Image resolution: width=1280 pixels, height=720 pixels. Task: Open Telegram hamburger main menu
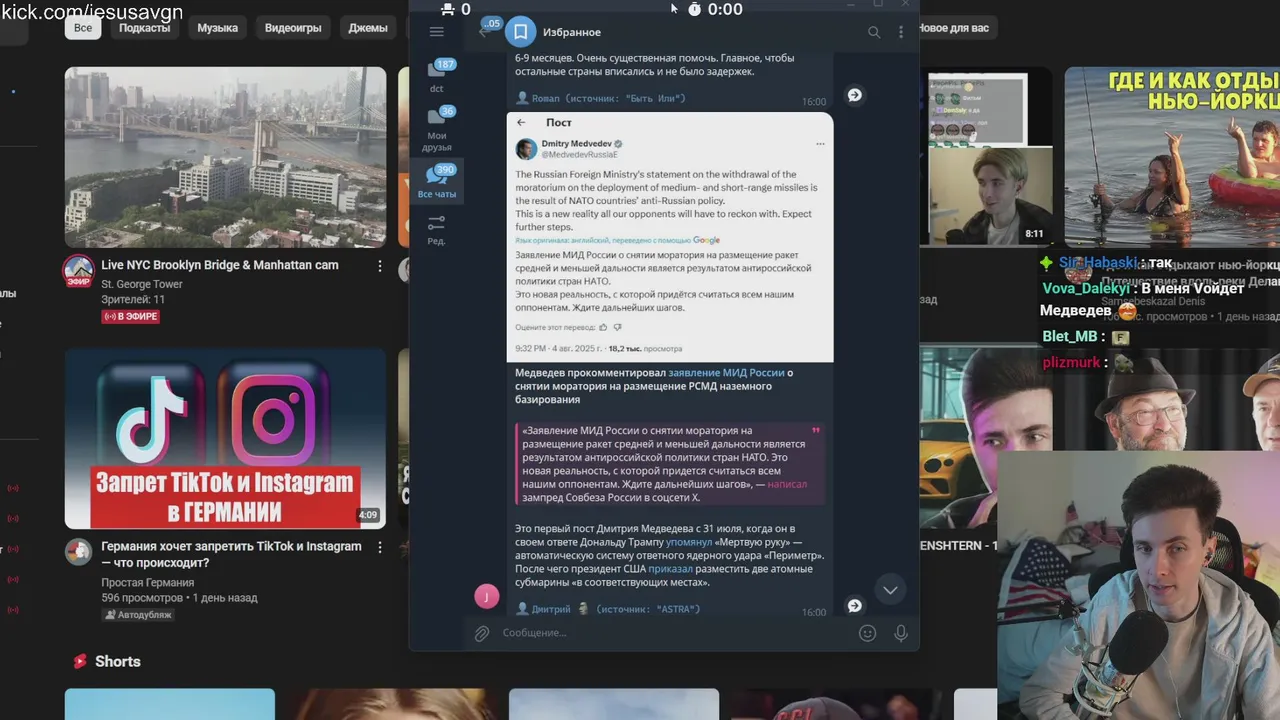click(x=436, y=32)
